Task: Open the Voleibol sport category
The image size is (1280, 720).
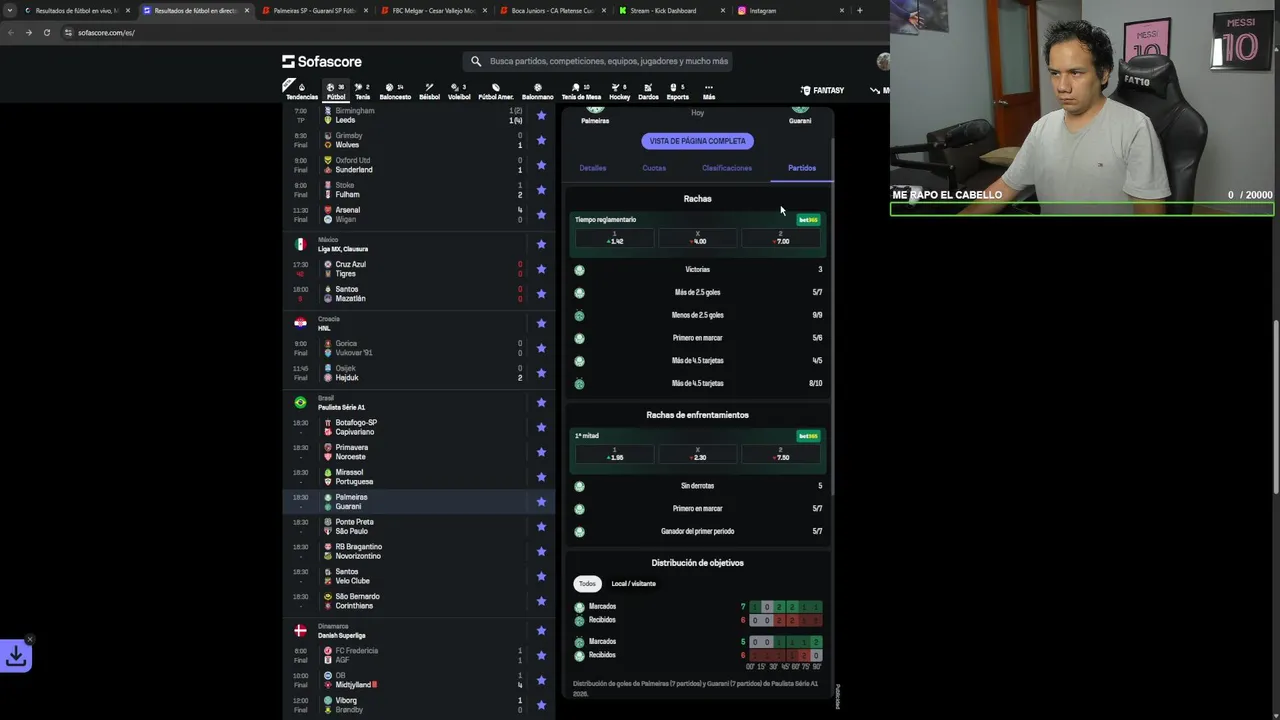Action: 459,91
